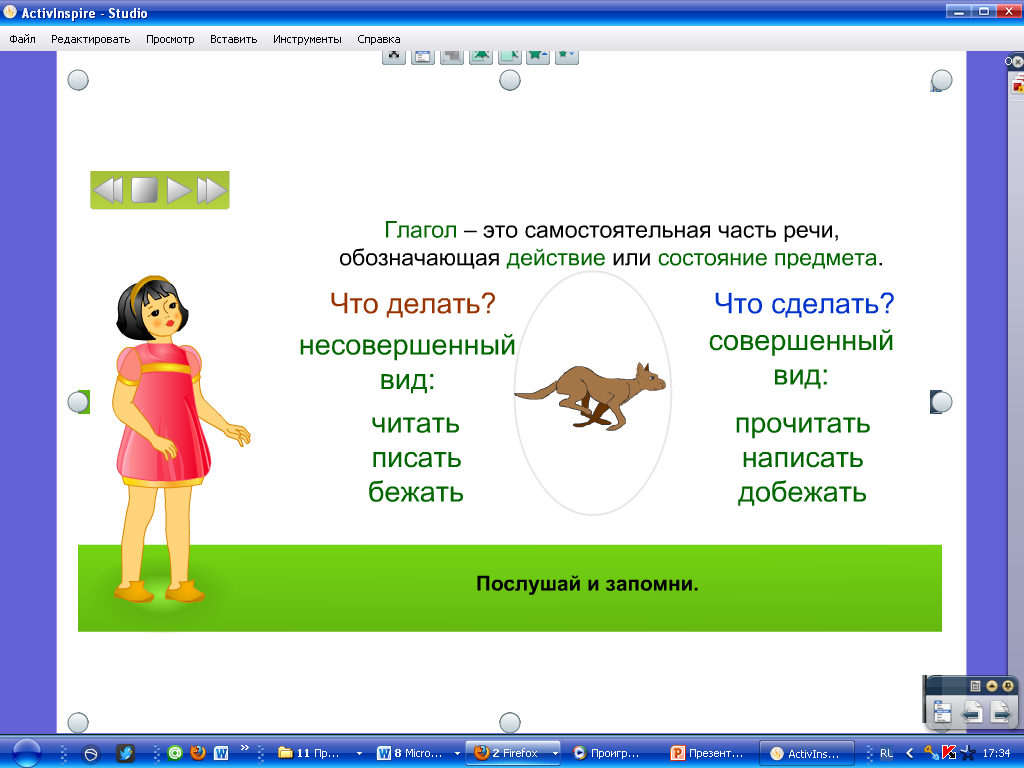Click the move/resize arrows icon in object toolbar
This screenshot has height=768, width=1024.
[x=394, y=56]
